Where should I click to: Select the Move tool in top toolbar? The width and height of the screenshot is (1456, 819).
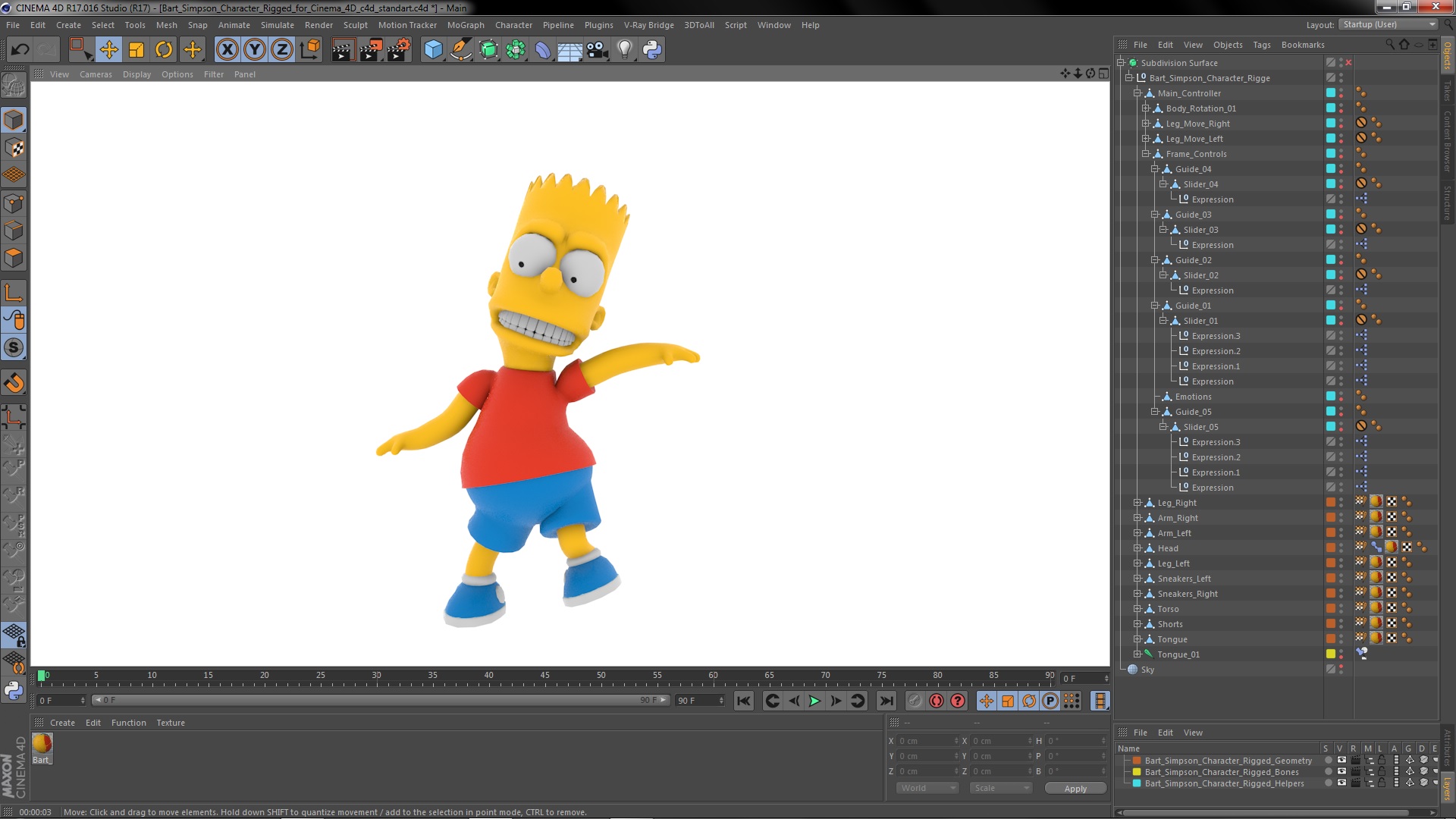pyautogui.click(x=108, y=50)
